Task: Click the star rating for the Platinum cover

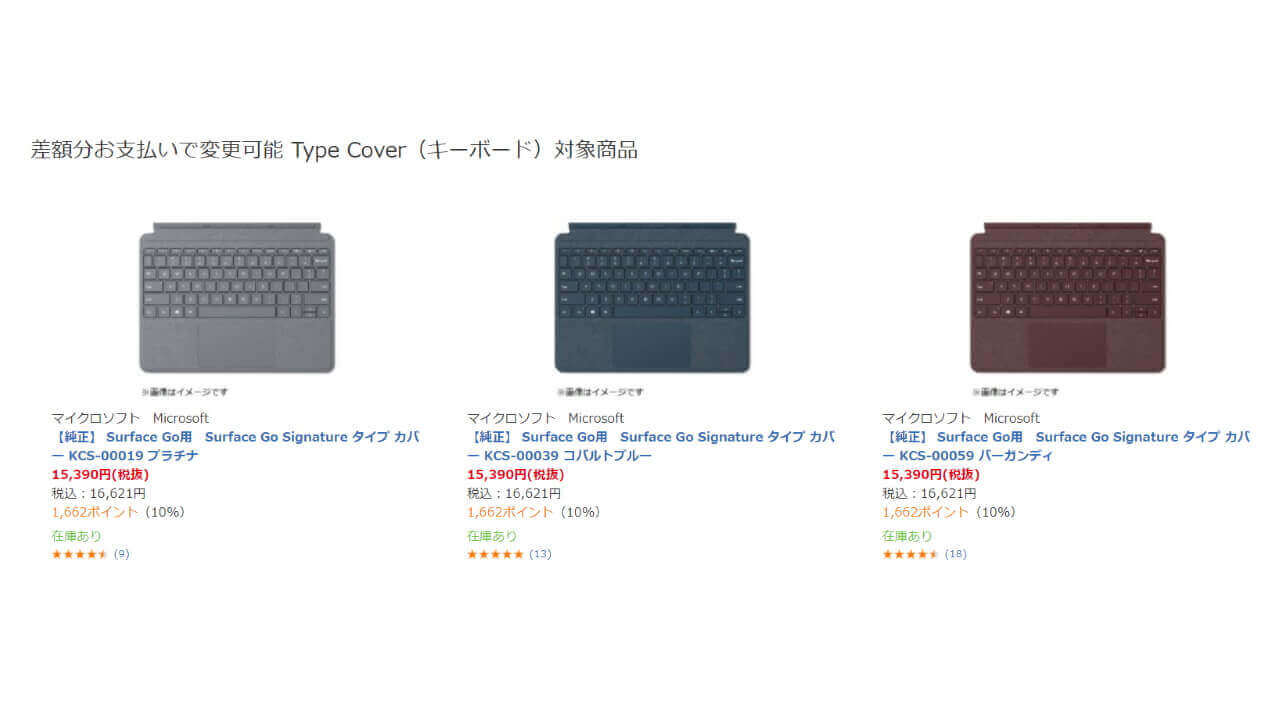Action: click(79, 554)
